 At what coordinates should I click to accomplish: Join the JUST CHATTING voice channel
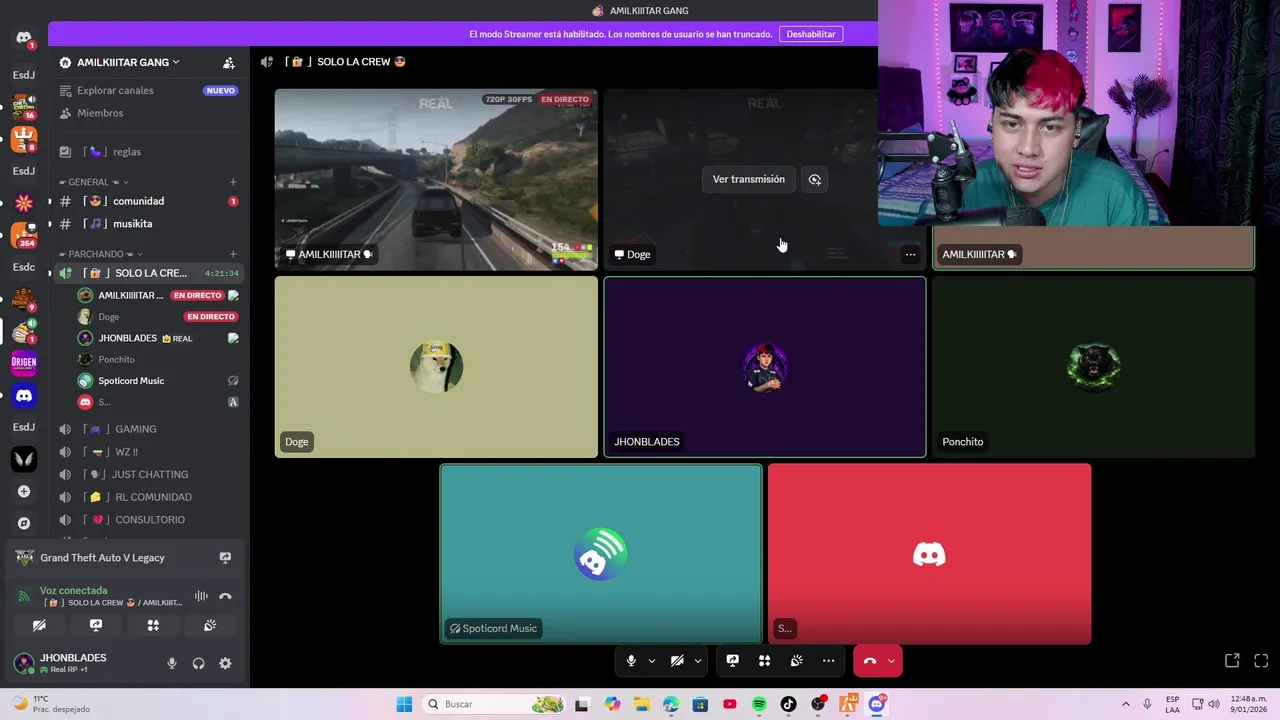pos(148,474)
